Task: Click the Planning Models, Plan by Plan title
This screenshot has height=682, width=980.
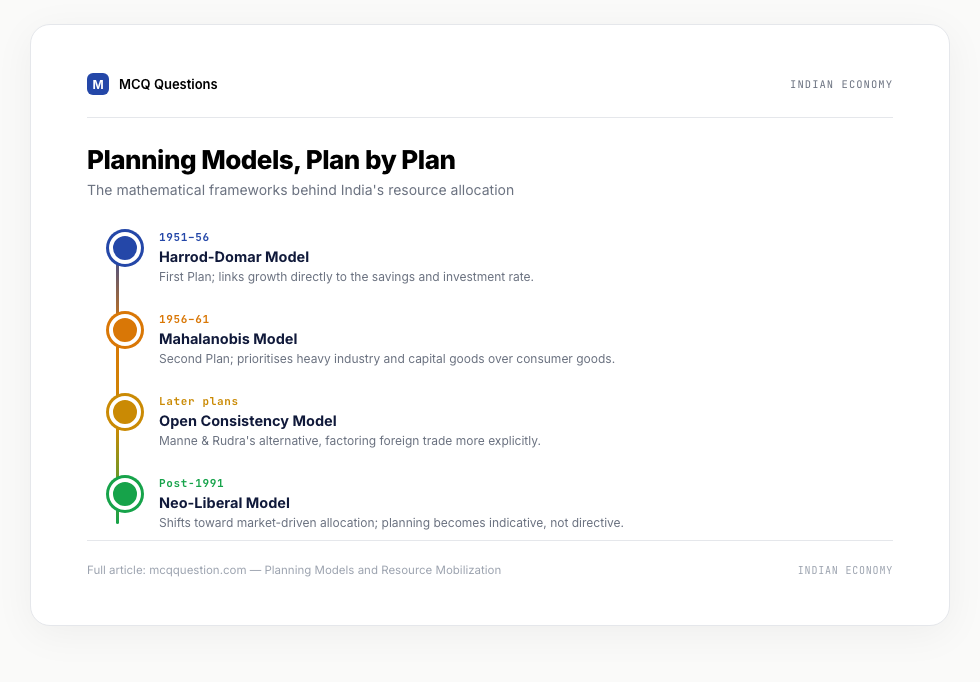Action: (271, 160)
